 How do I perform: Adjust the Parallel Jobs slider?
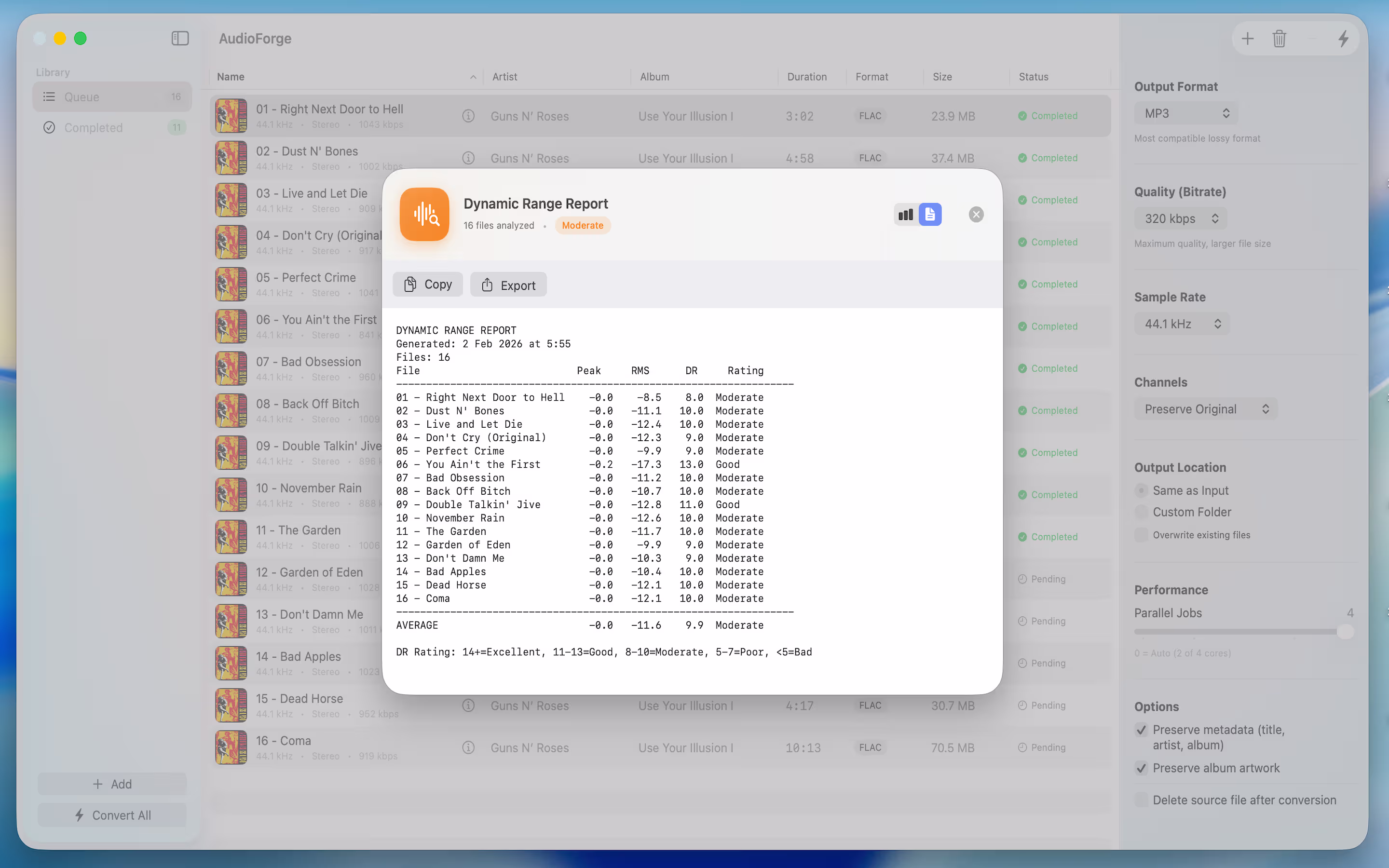1345,632
